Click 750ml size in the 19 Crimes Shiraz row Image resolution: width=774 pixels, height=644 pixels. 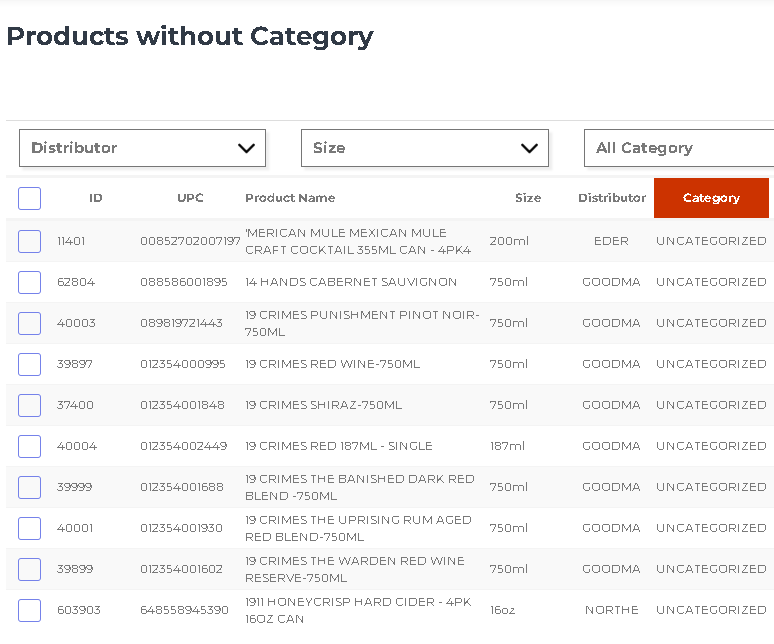coord(508,405)
